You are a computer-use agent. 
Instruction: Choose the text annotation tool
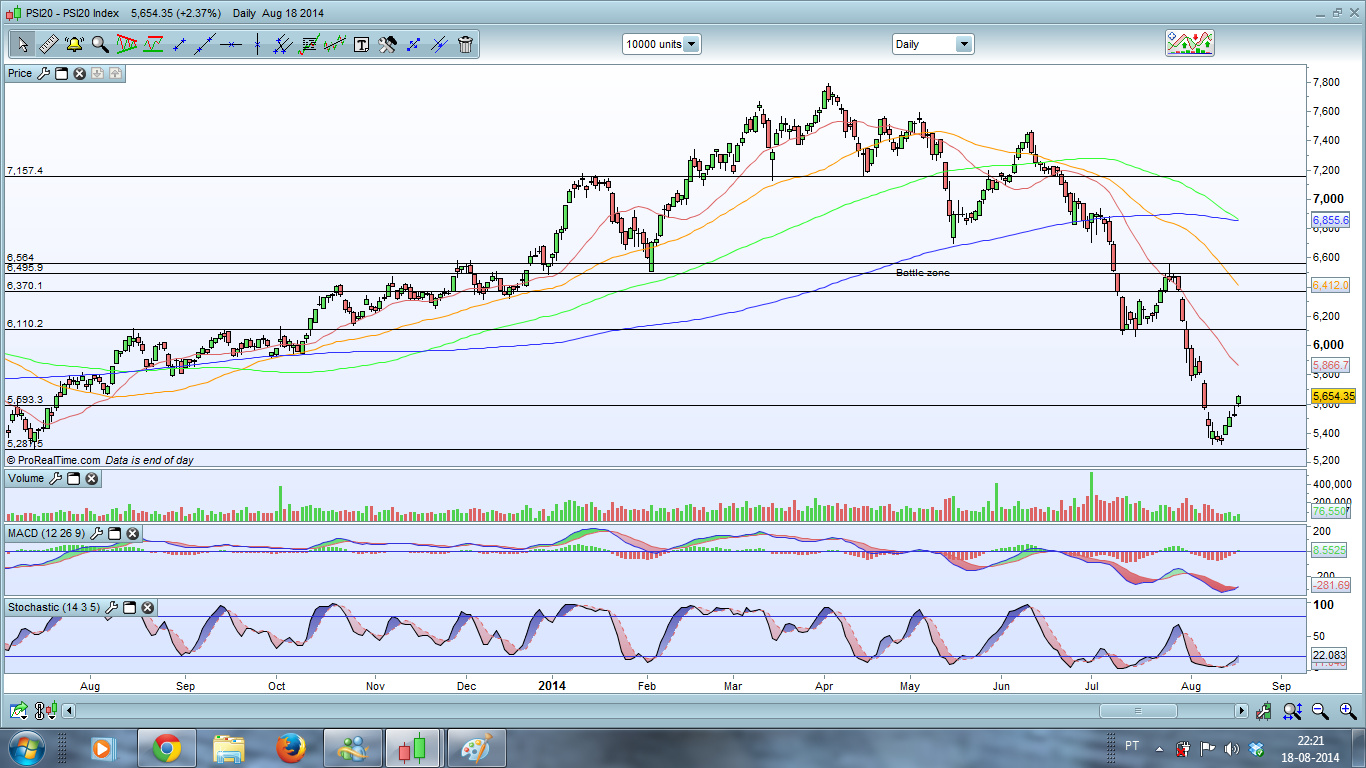pos(361,44)
